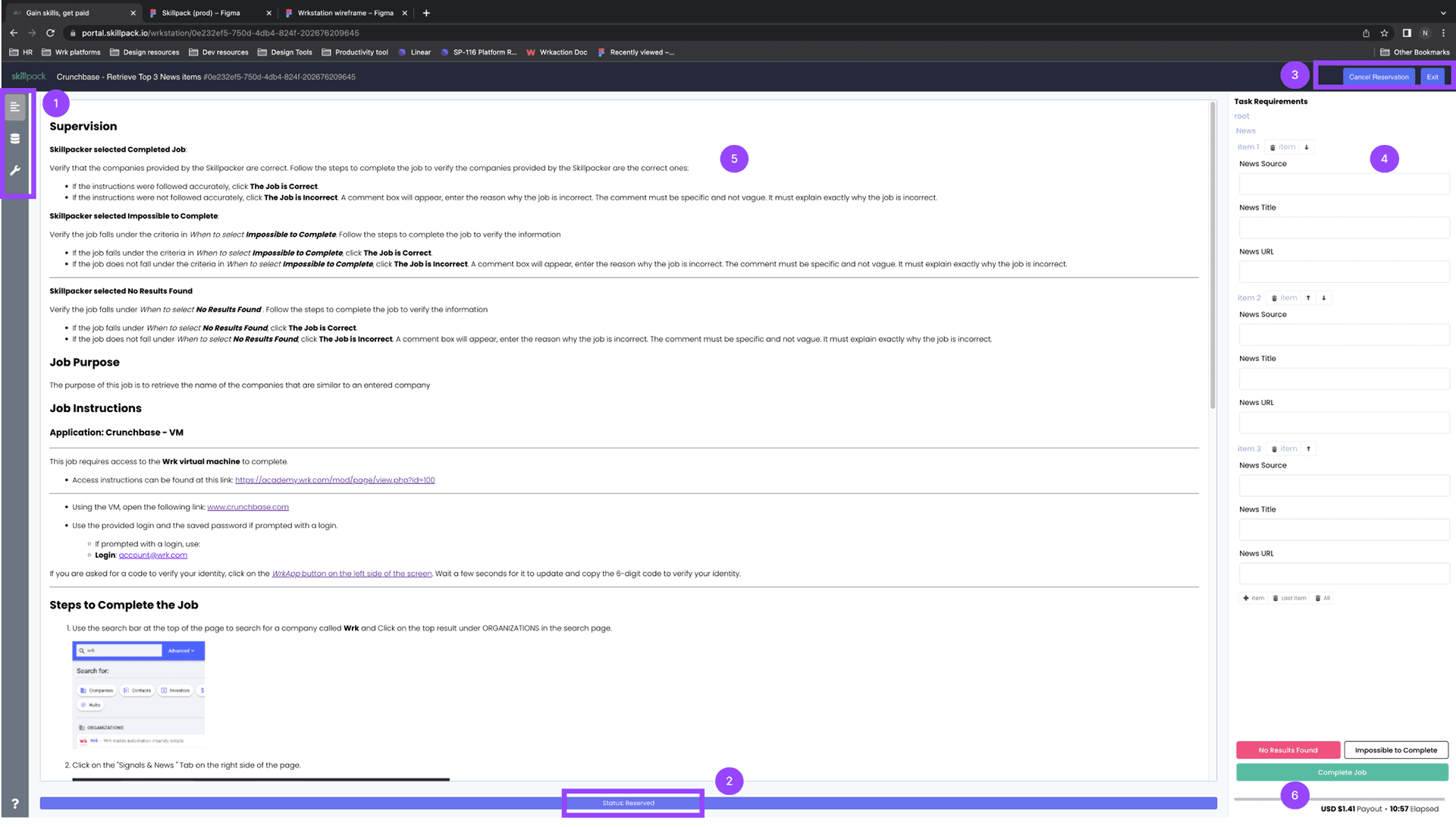Click the add item plus button
The height and width of the screenshot is (827, 1456).
(x=1253, y=599)
